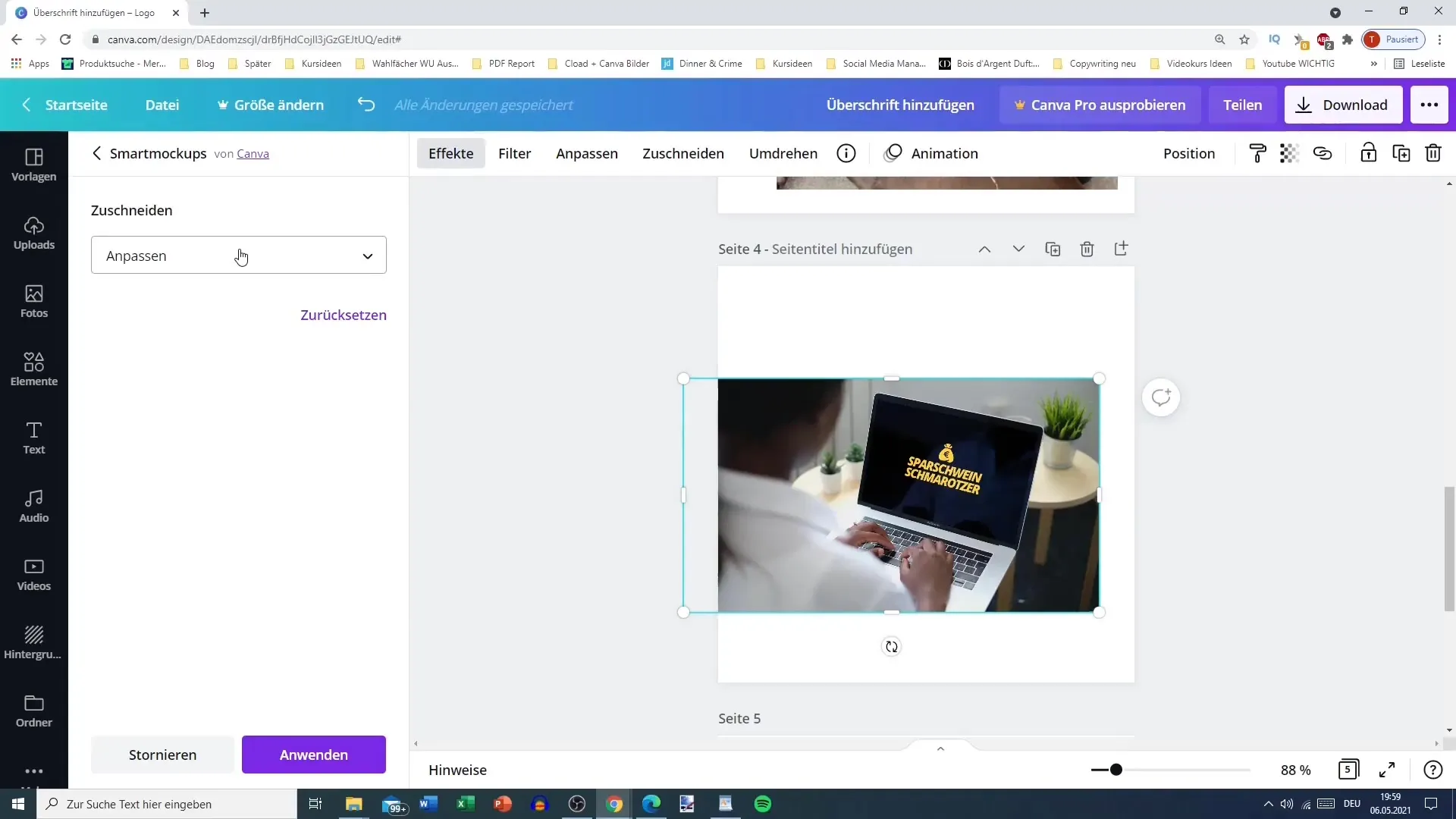Image resolution: width=1456 pixels, height=819 pixels.
Task: Click the link/chain icon in toolbar
Action: pos(1322,153)
